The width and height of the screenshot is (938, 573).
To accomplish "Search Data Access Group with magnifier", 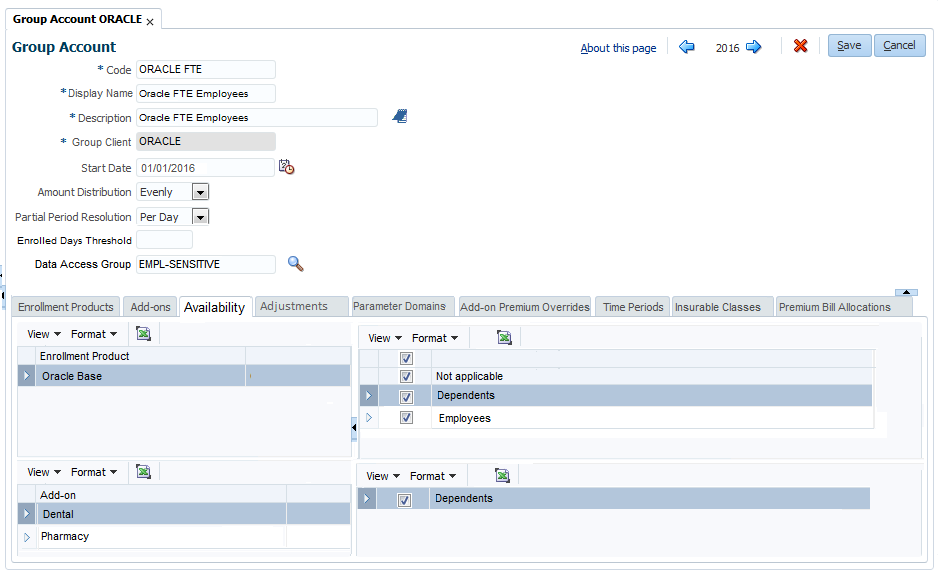I will 296,264.
